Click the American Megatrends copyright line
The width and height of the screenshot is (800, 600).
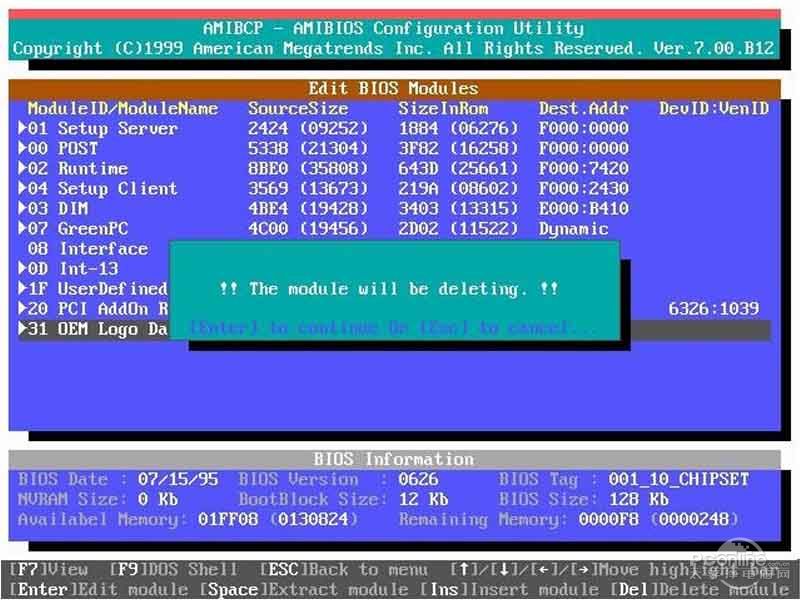click(x=393, y=48)
